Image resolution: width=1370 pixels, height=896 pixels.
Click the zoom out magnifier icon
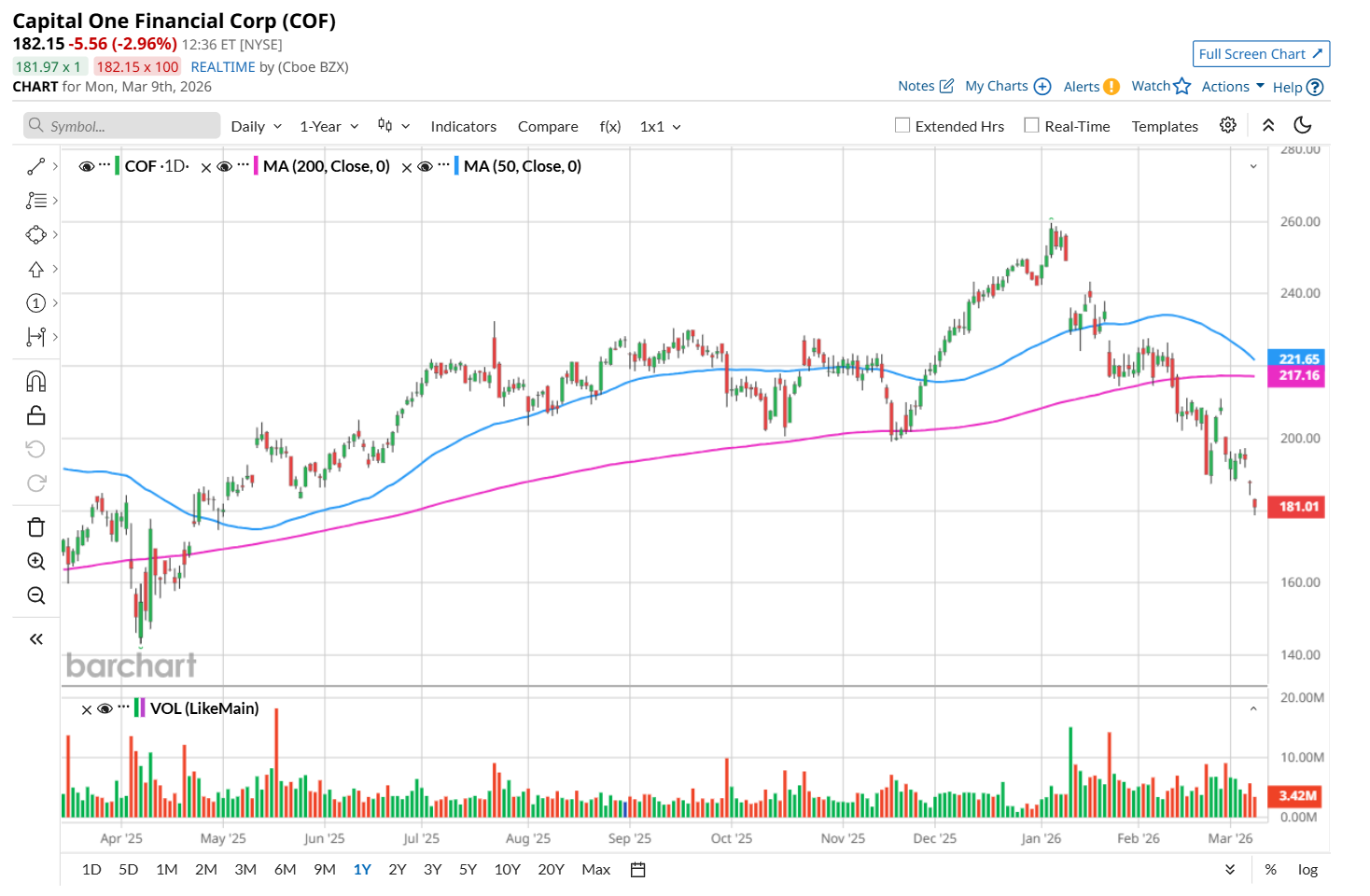pyautogui.click(x=35, y=595)
